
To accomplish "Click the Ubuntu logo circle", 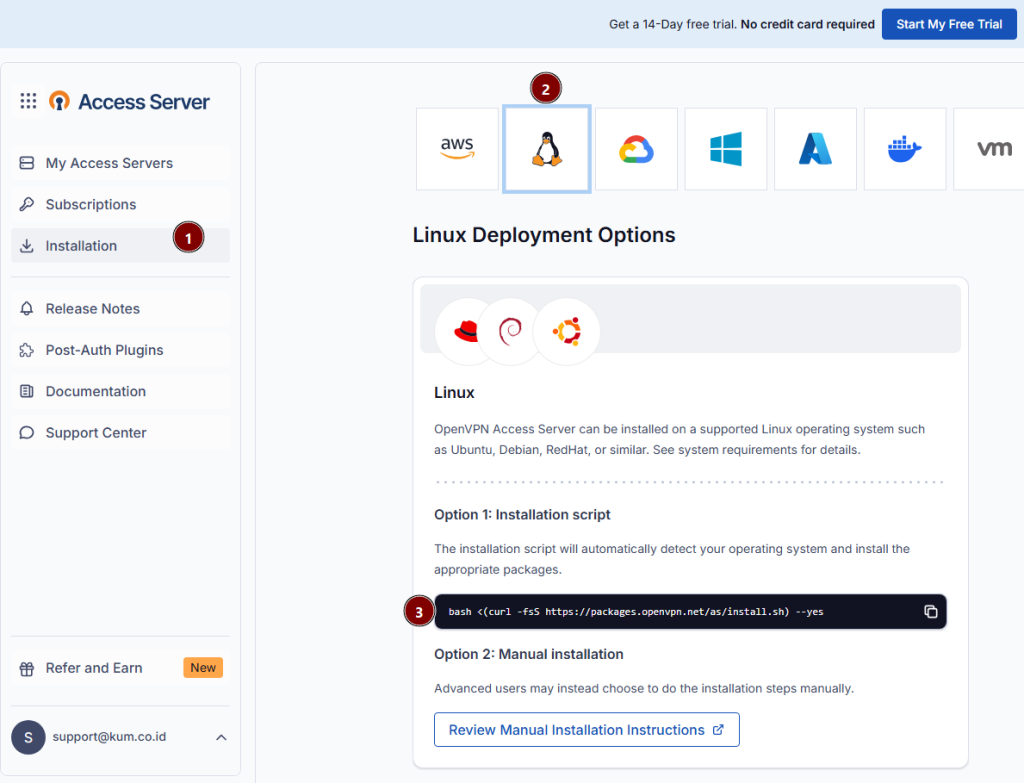I will [x=566, y=331].
